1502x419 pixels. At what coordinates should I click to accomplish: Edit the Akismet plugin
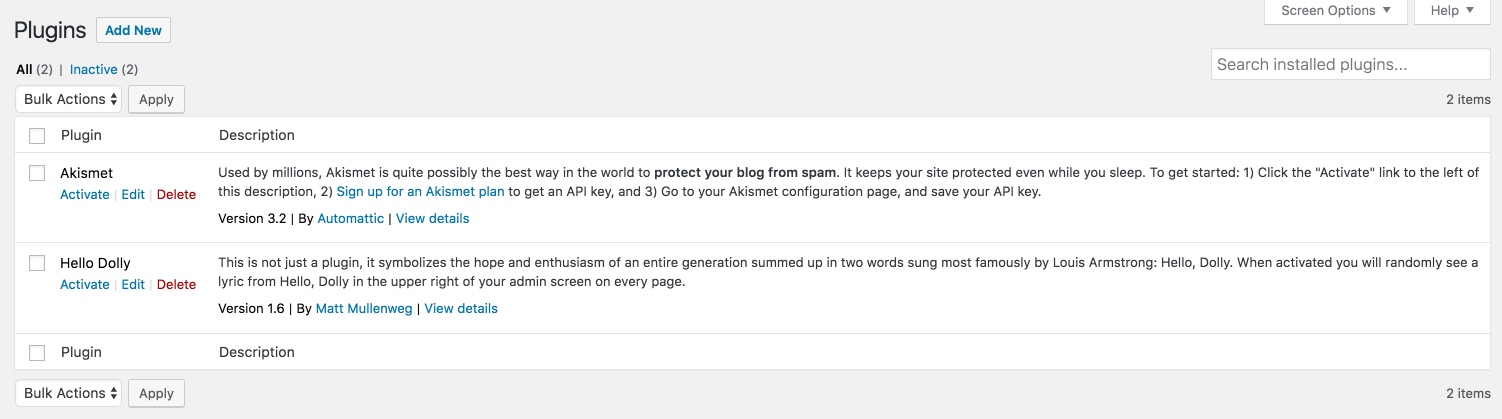[x=133, y=194]
